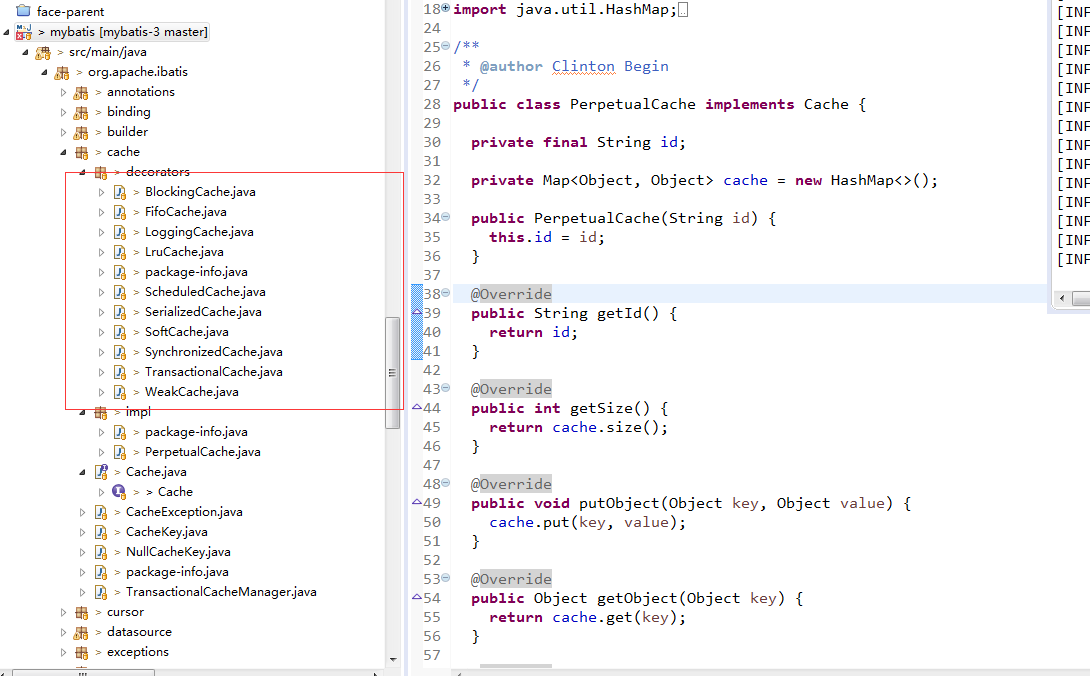Collapse the cache package node

pos(63,152)
